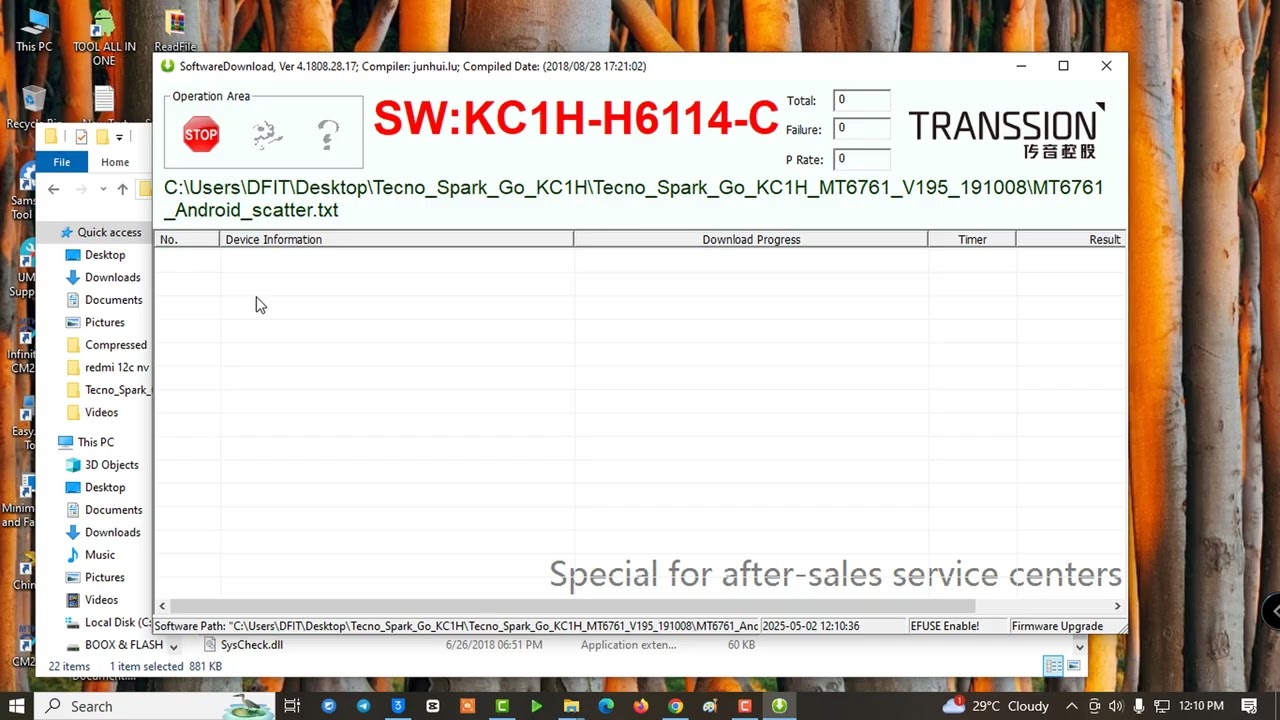Click the list's scroll-right arrow

tap(1117, 606)
